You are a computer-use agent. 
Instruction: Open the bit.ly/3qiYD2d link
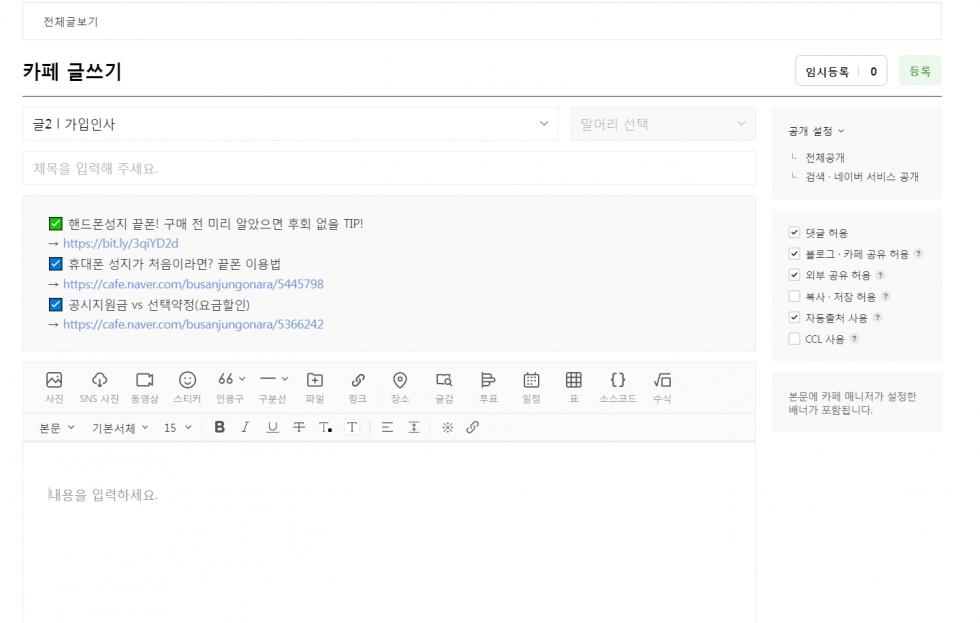[x=121, y=243]
